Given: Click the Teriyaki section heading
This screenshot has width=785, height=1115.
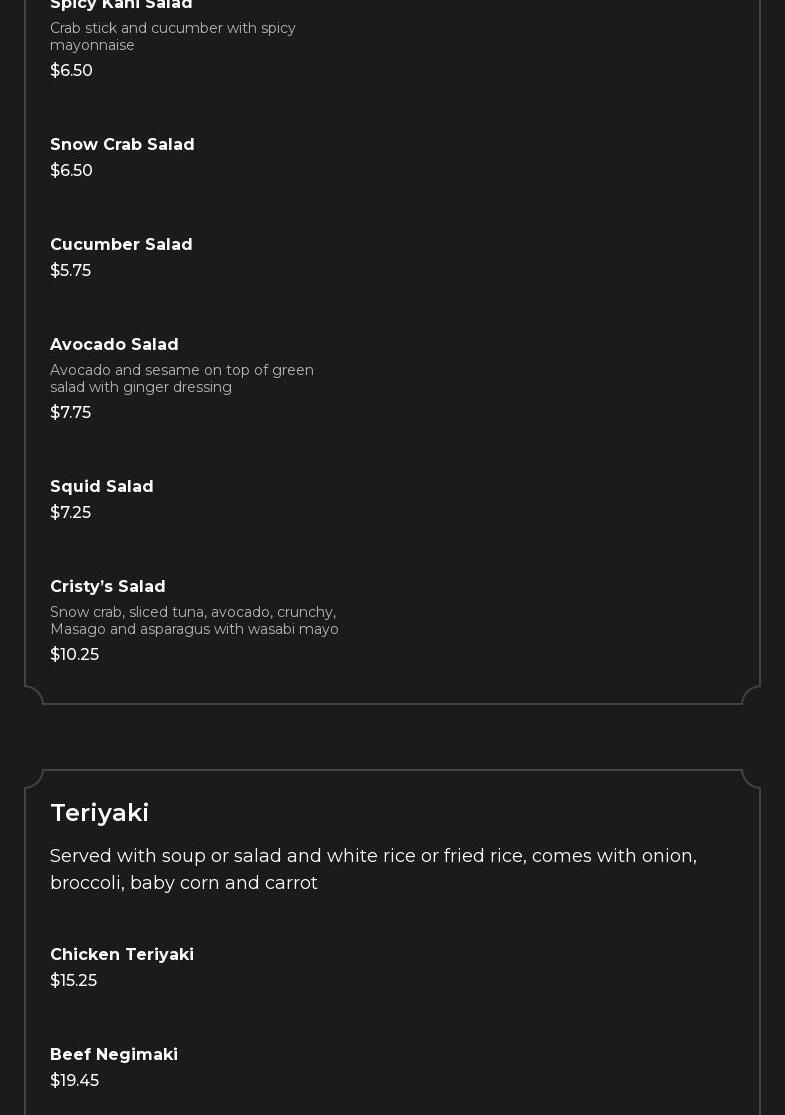Looking at the screenshot, I should 99,813.
